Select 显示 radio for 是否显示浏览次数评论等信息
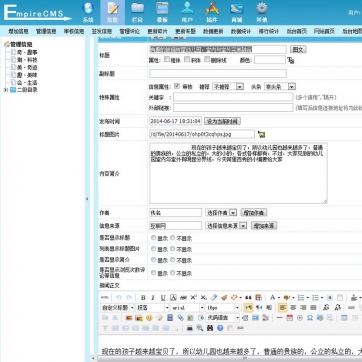Viewport: 362px width, 362px height. pos(153,273)
